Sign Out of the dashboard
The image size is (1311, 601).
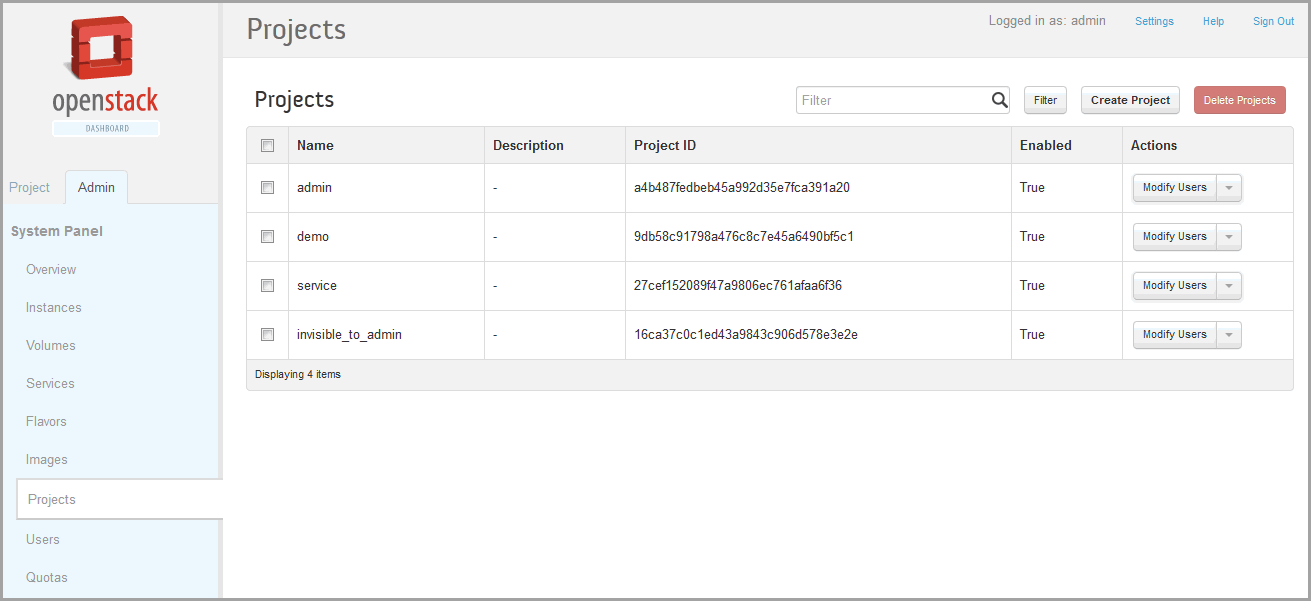tap(1273, 21)
